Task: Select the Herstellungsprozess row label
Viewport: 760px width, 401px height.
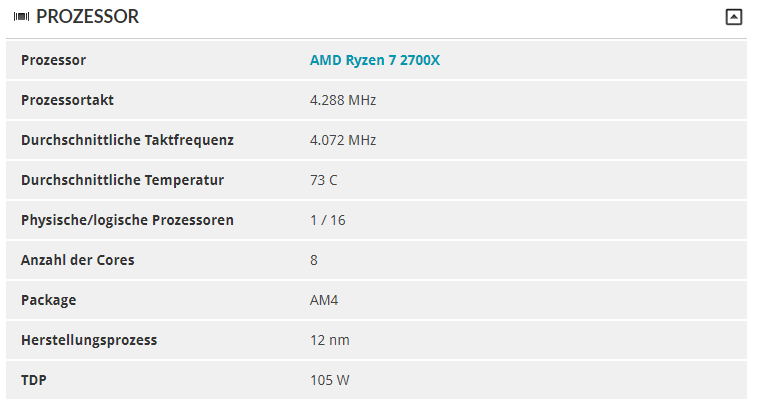Action: tap(89, 340)
